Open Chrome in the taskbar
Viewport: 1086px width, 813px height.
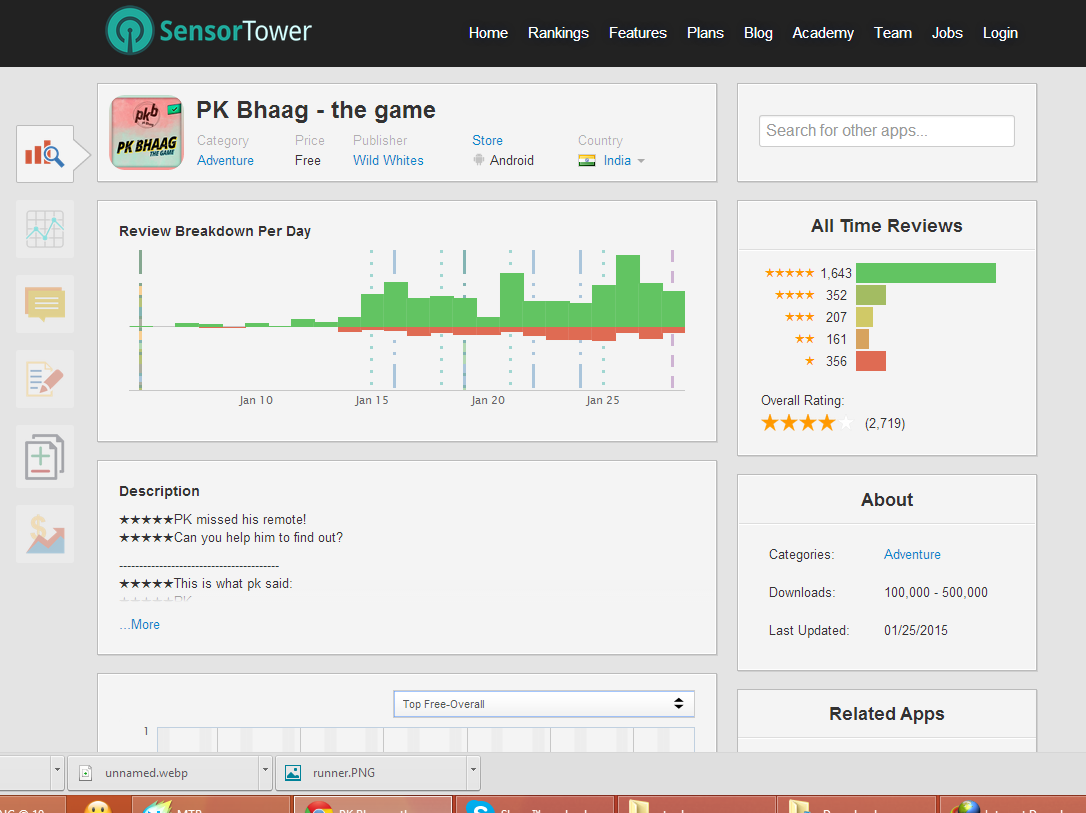(373, 805)
